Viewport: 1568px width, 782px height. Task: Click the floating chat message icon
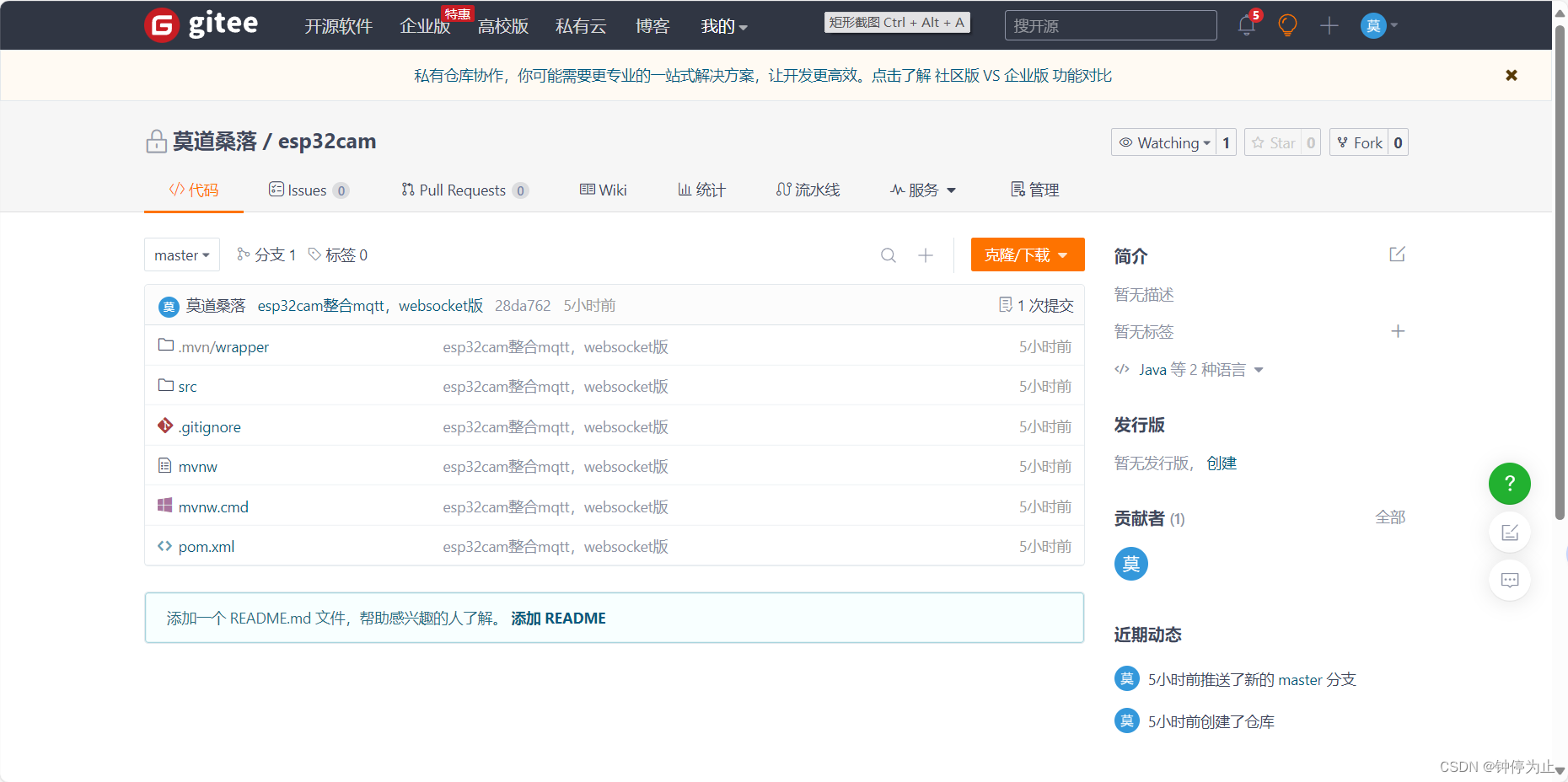pyautogui.click(x=1510, y=580)
